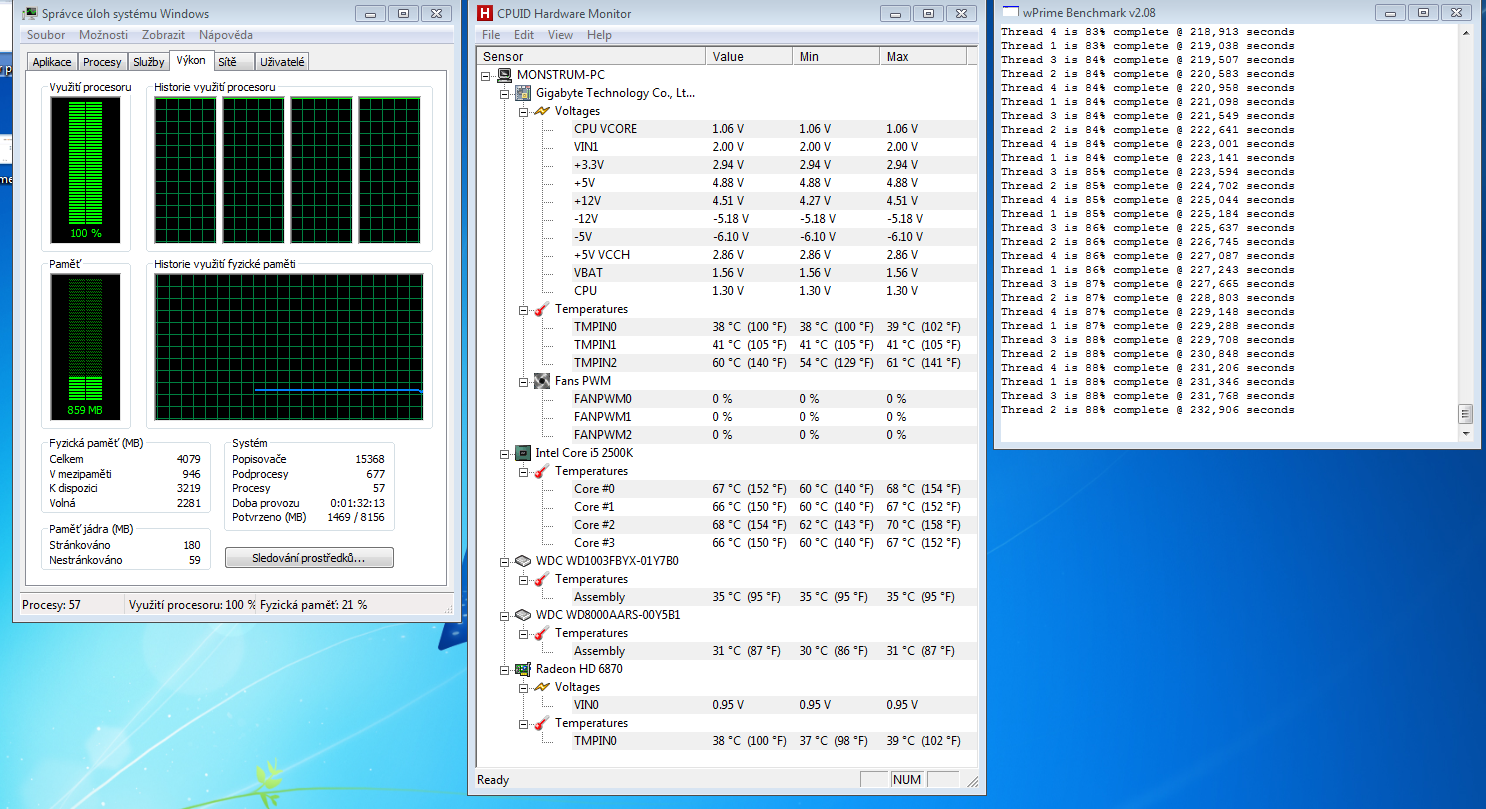
Task: Click the CPU Temperatures thermometer icon
Action: click(x=541, y=471)
